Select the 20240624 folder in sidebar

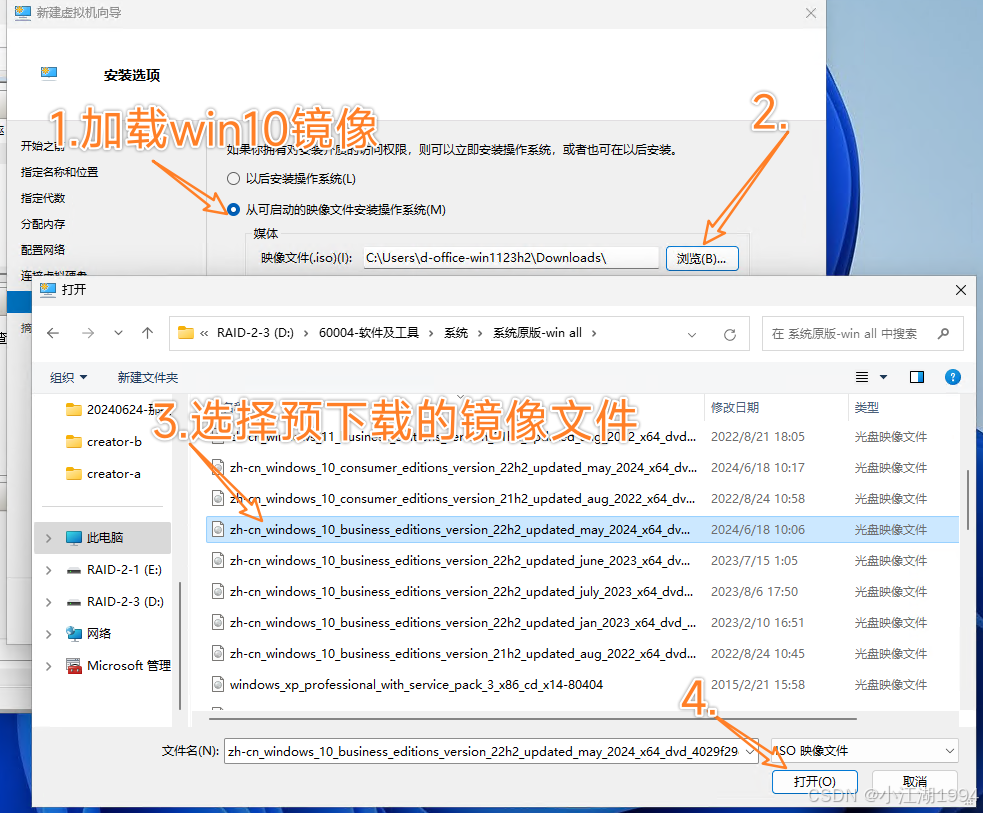coord(117,410)
